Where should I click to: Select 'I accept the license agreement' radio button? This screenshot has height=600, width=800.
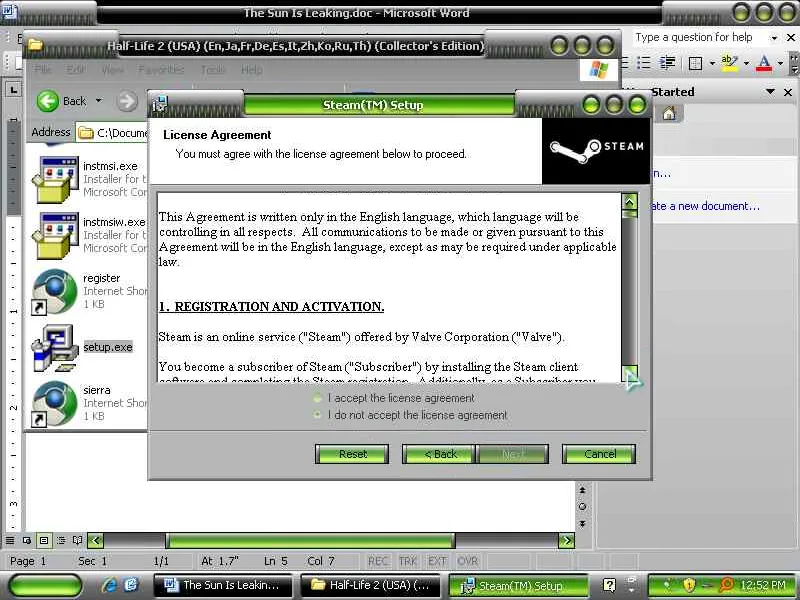point(317,398)
